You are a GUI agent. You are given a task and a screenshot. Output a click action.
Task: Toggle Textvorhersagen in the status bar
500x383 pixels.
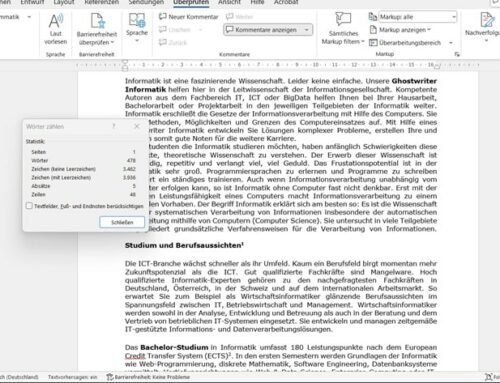pos(72,377)
